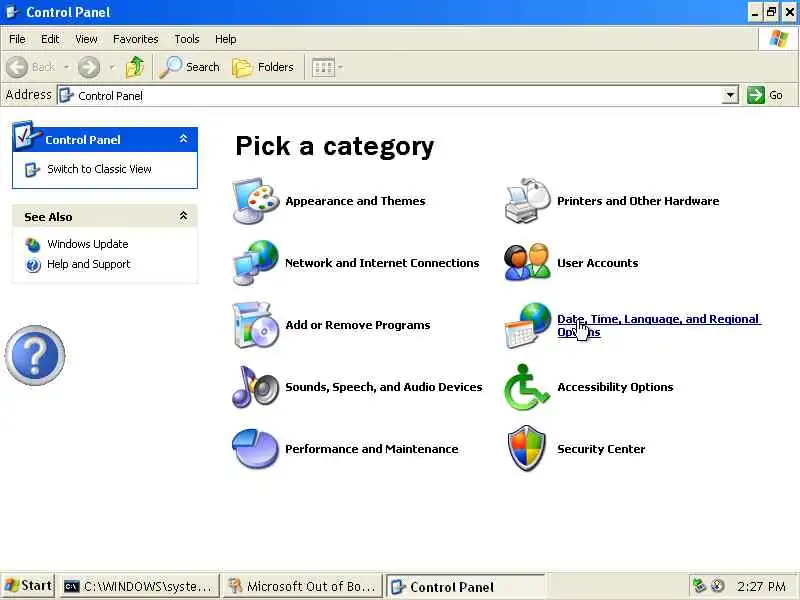
Task: Open Performance and Maintenance pie chart icon
Action: [x=255, y=449]
